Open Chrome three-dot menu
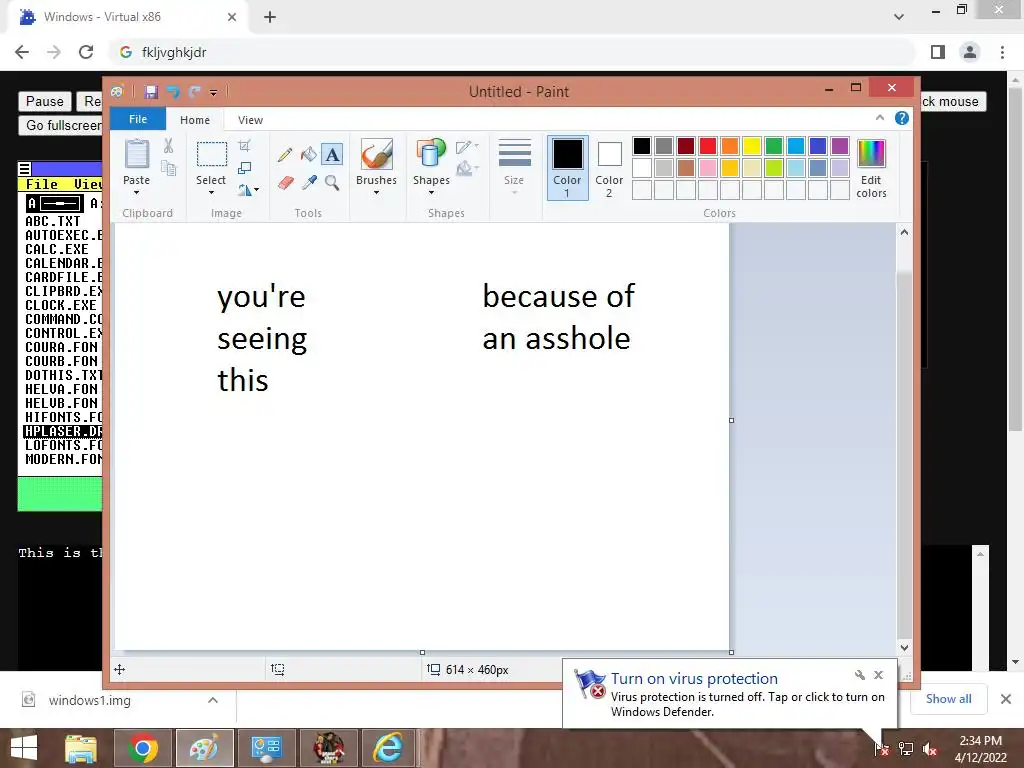 [x=1002, y=52]
